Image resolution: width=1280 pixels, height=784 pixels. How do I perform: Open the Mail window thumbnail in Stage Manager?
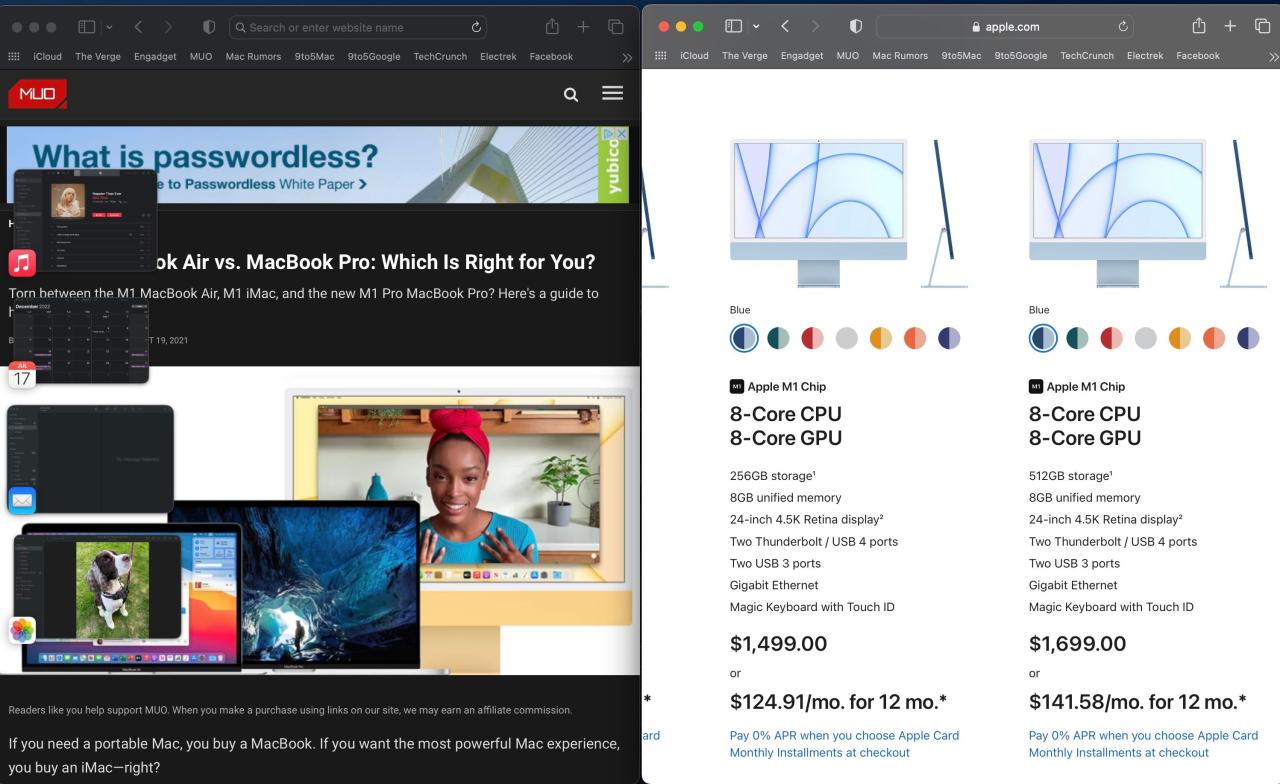point(91,459)
